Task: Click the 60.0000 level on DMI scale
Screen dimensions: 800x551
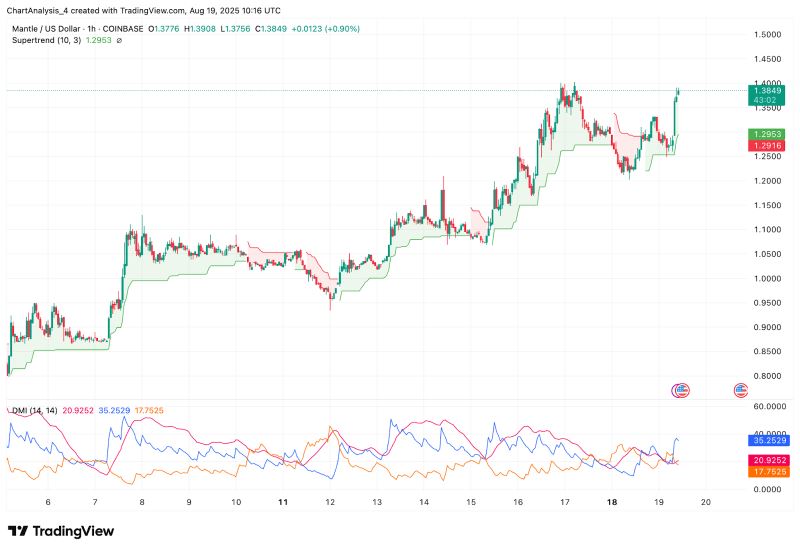Action: 768,407
